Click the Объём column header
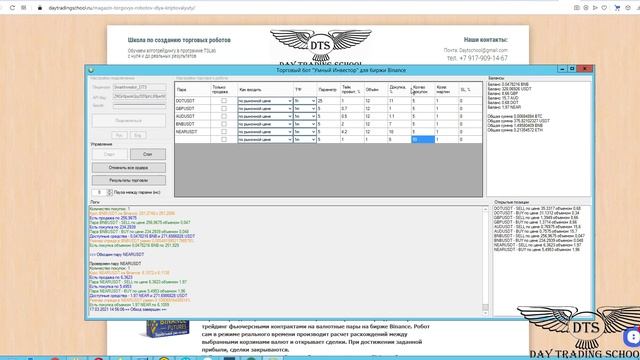640x360 pixels. click(376, 90)
